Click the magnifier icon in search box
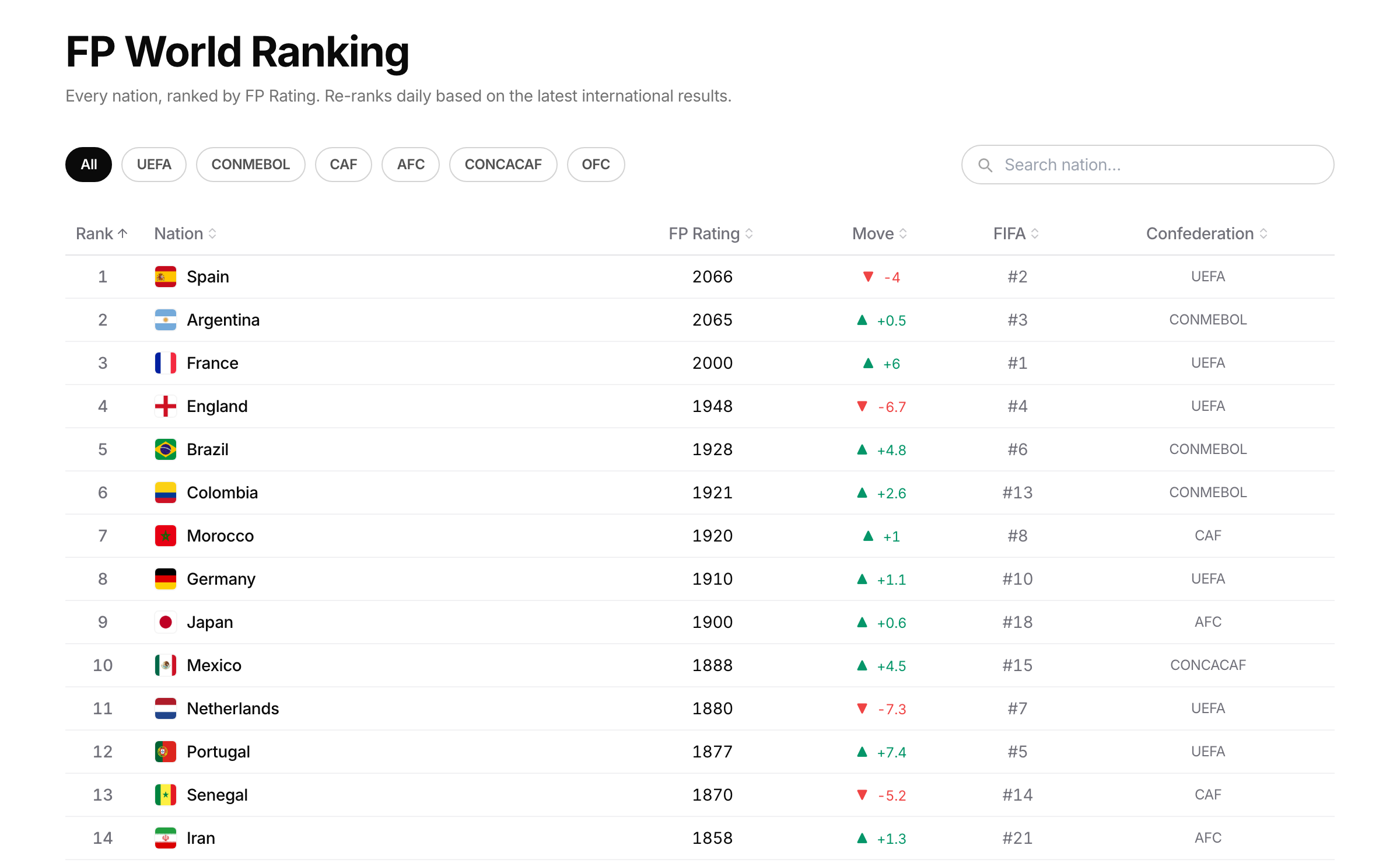1400x866 pixels. click(x=985, y=165)
